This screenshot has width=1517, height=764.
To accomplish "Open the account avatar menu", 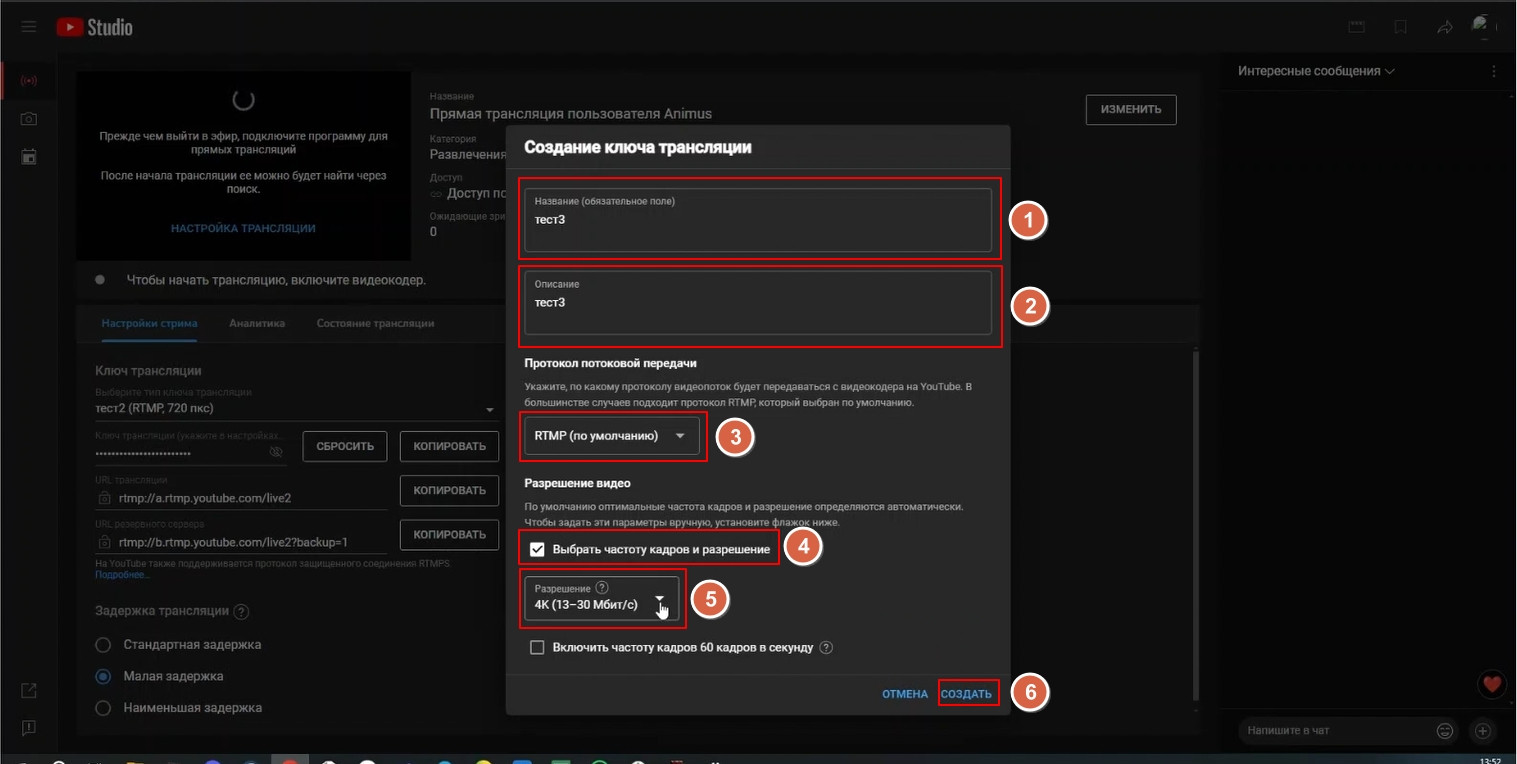I will 1482,26.
